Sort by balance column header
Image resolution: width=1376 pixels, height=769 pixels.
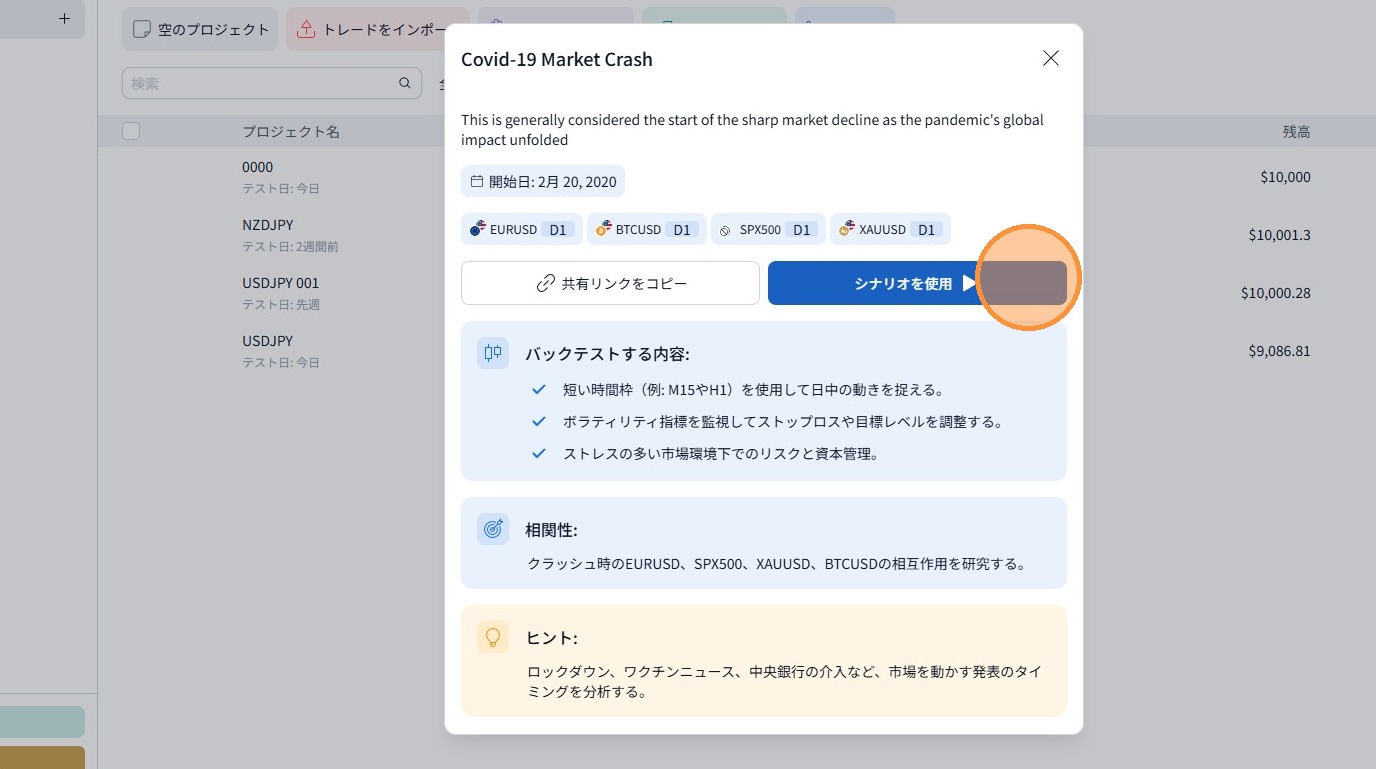(1297, 131)
